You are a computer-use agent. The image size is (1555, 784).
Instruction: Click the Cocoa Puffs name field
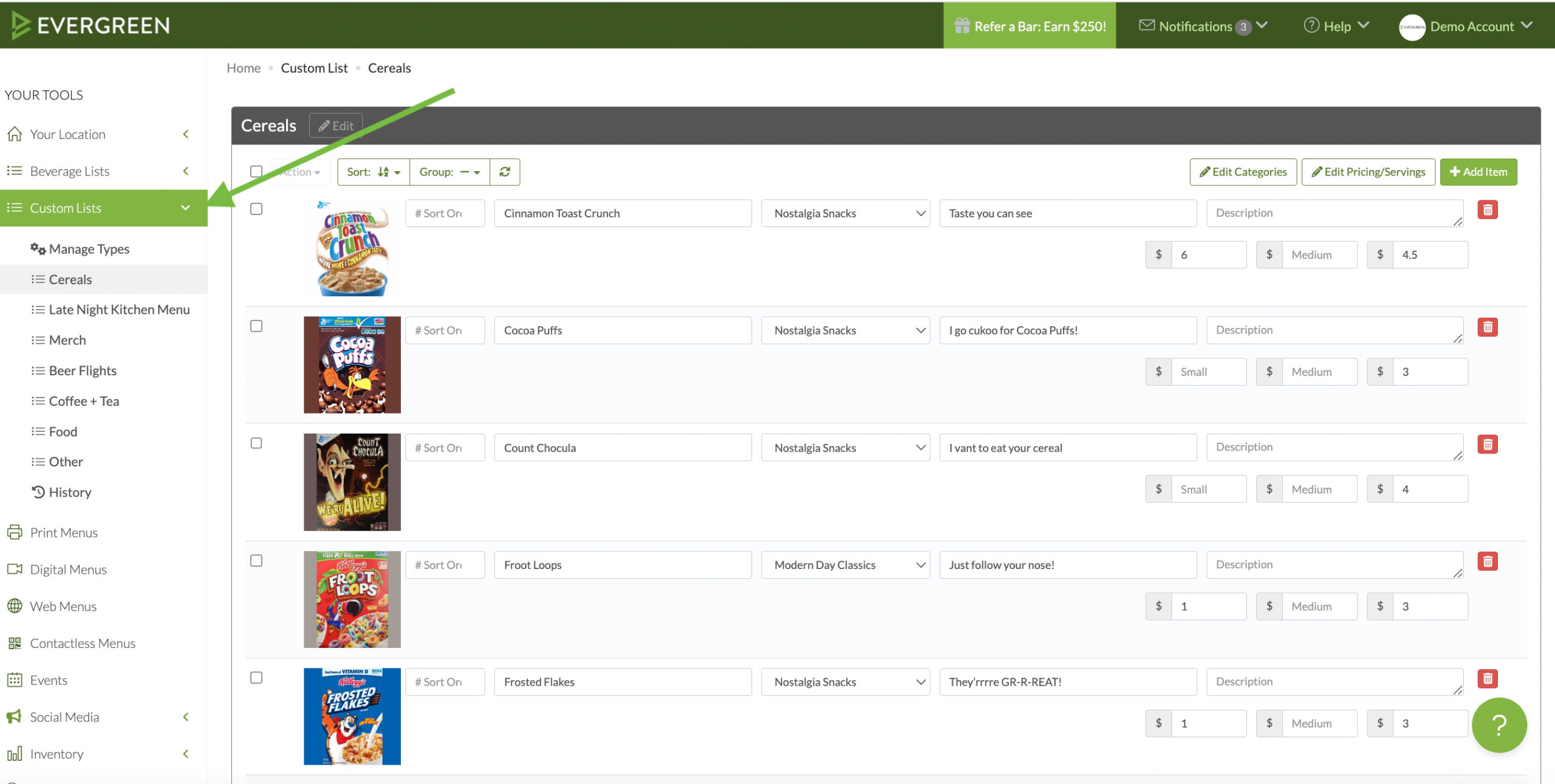coord(623,330)
